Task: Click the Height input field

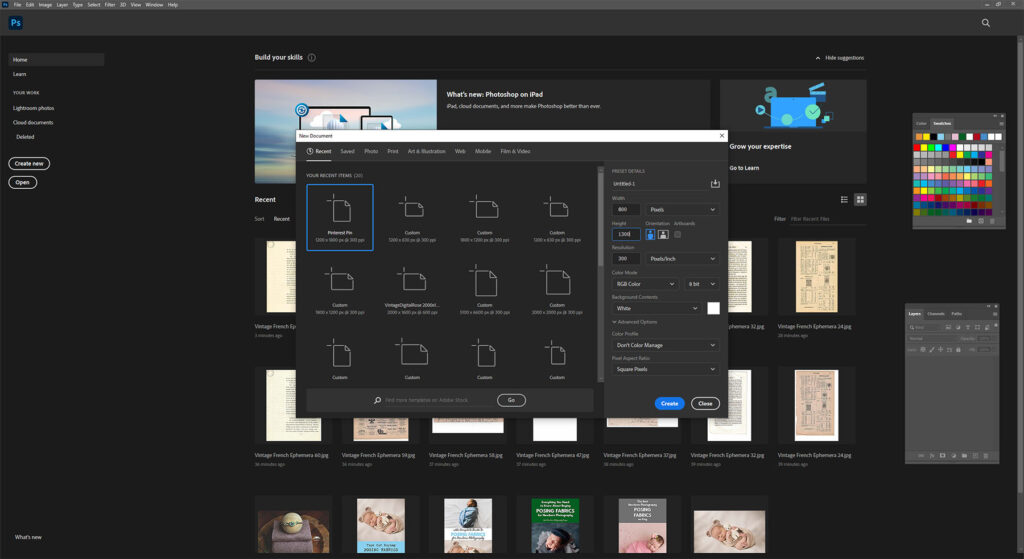Action: click(626, 234)
